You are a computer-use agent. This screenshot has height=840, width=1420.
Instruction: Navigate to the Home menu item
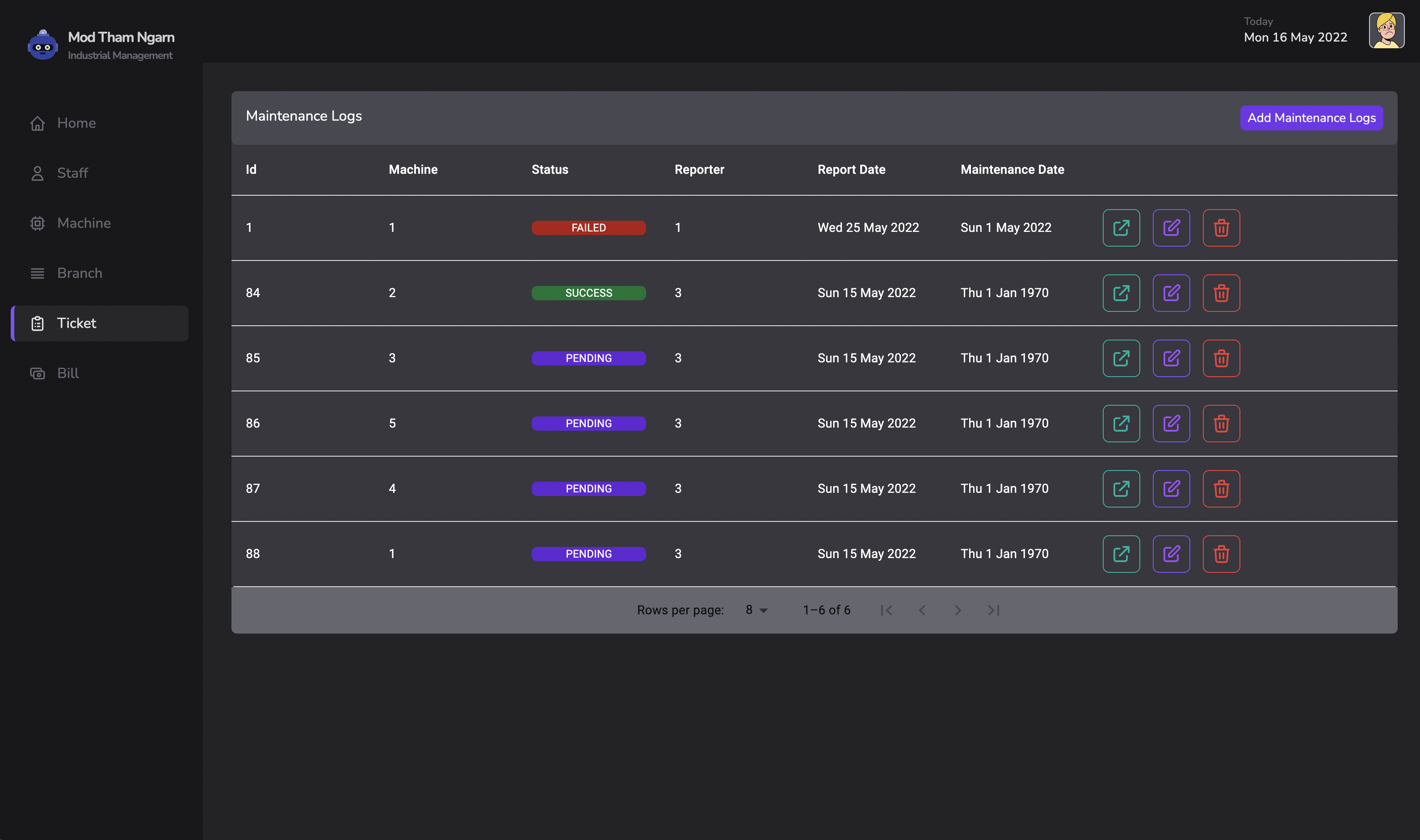point(76,123)
